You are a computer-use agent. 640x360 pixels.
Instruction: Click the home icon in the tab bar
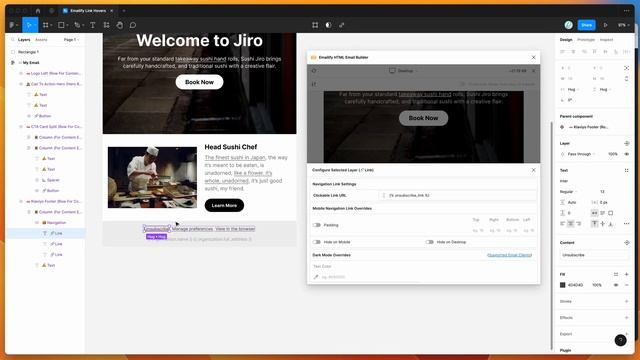pos(38,11)
